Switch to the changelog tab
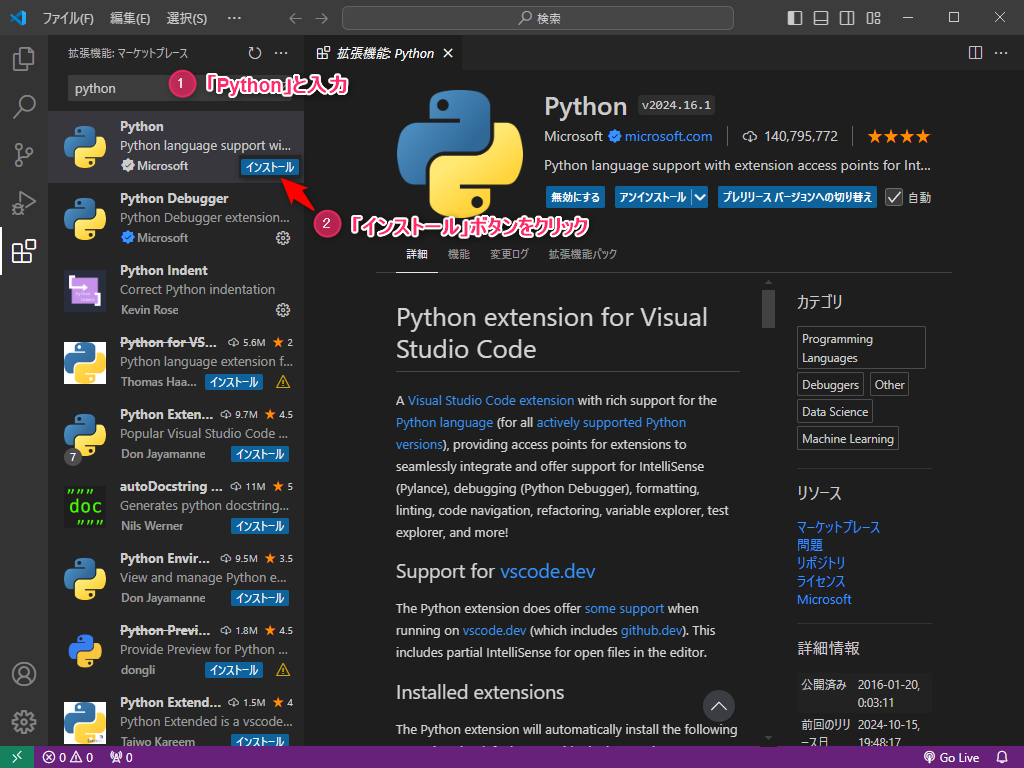Image resolution: width=1024 pixels, height=768 pixels. pos(509,254)
